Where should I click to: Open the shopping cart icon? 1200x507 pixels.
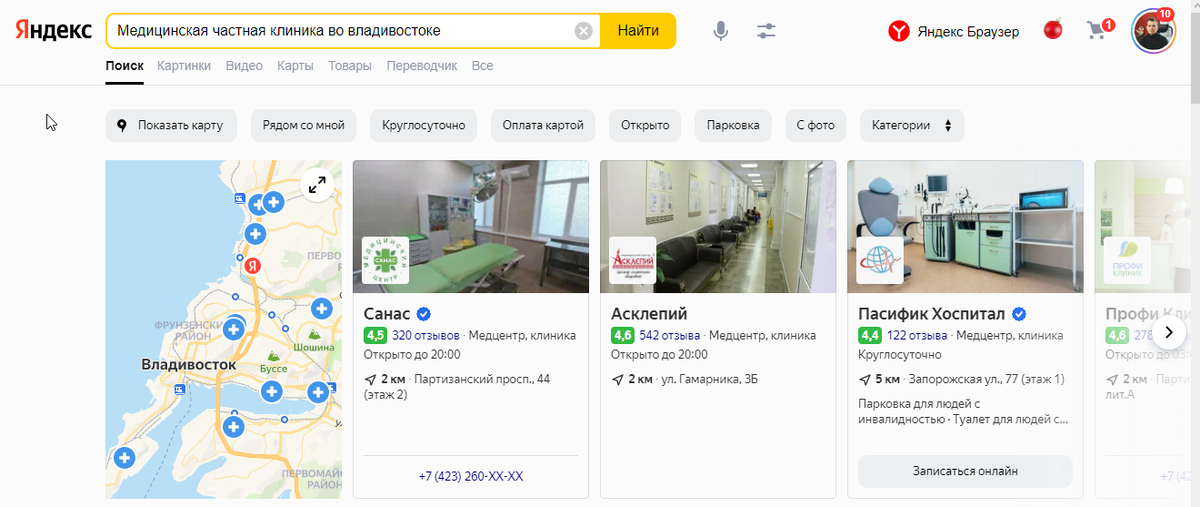(1098, 30)
